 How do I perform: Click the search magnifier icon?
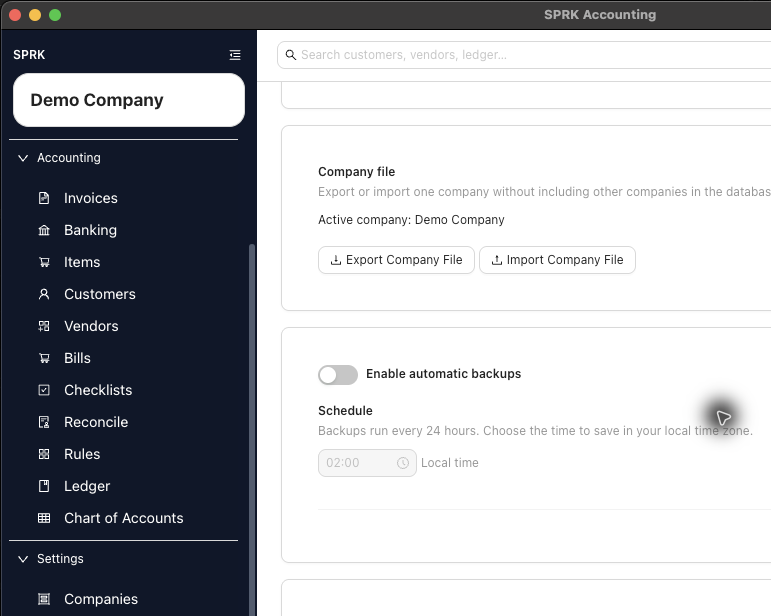291,55
